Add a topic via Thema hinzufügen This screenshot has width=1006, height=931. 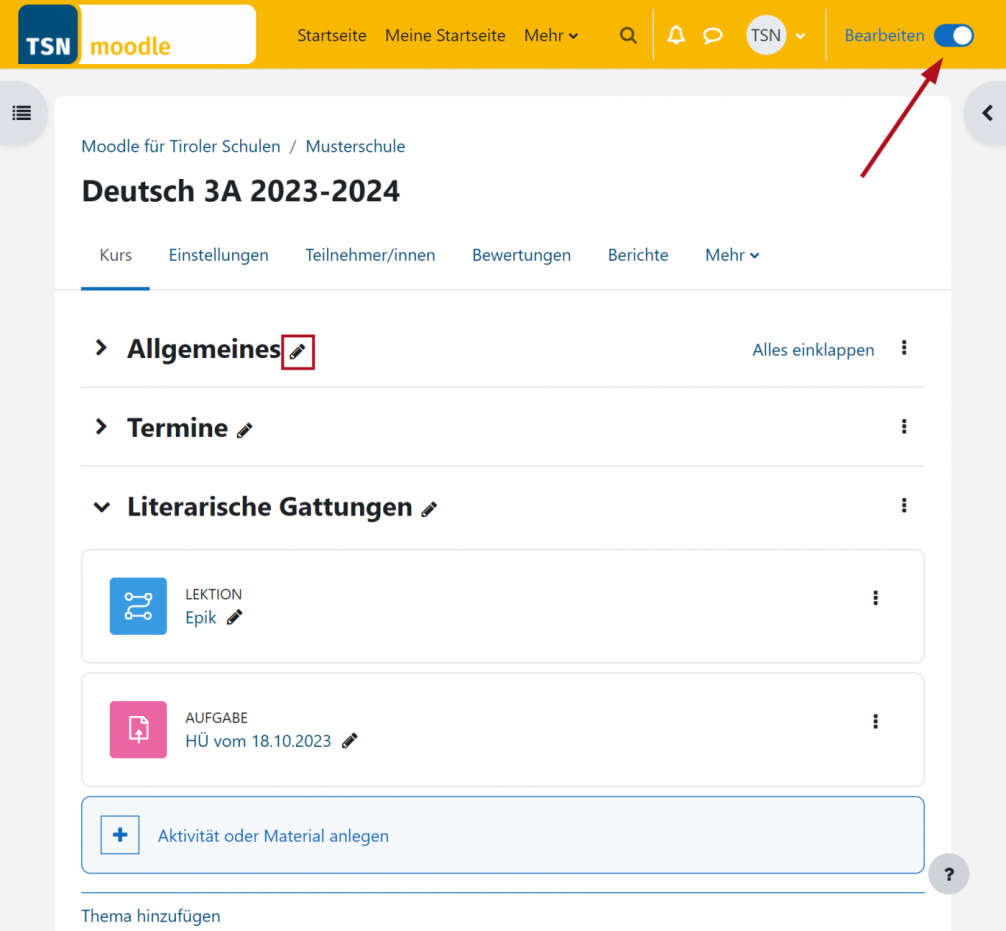click(150, 915)
